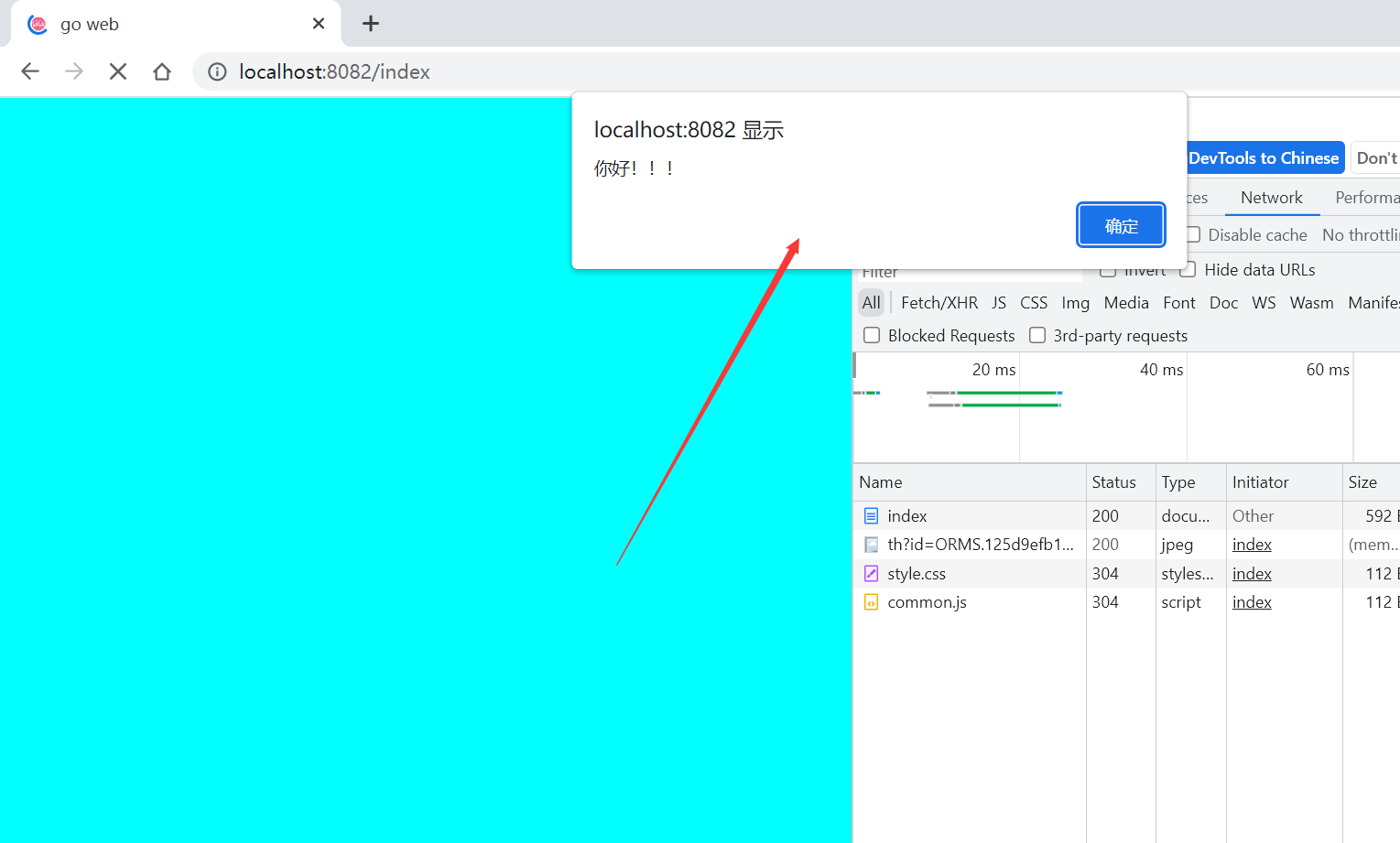
Task: Click the 60 ms mark on timeline overview
Action: tap(1328, 370)
